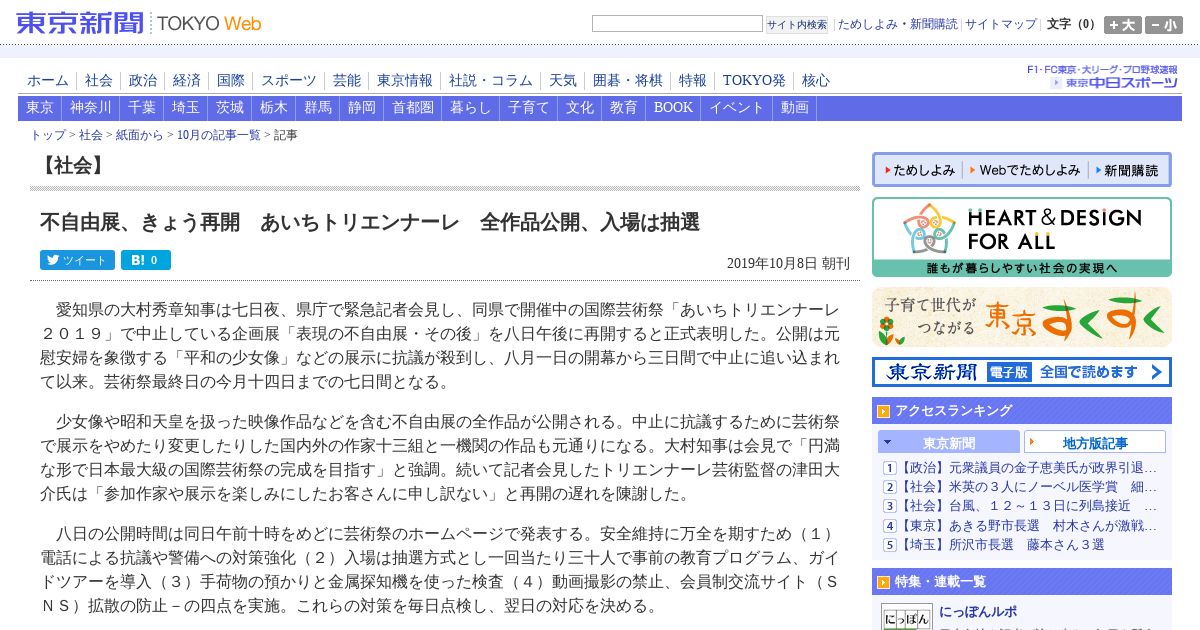
Task: Increase text size with ＋大 button
Action: point(1123,25)
